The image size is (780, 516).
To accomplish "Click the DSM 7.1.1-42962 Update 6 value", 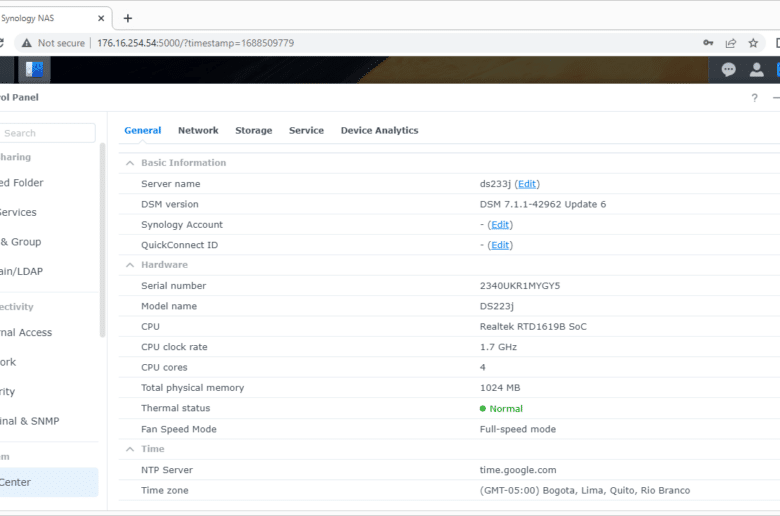I will (x=543, y=204).
